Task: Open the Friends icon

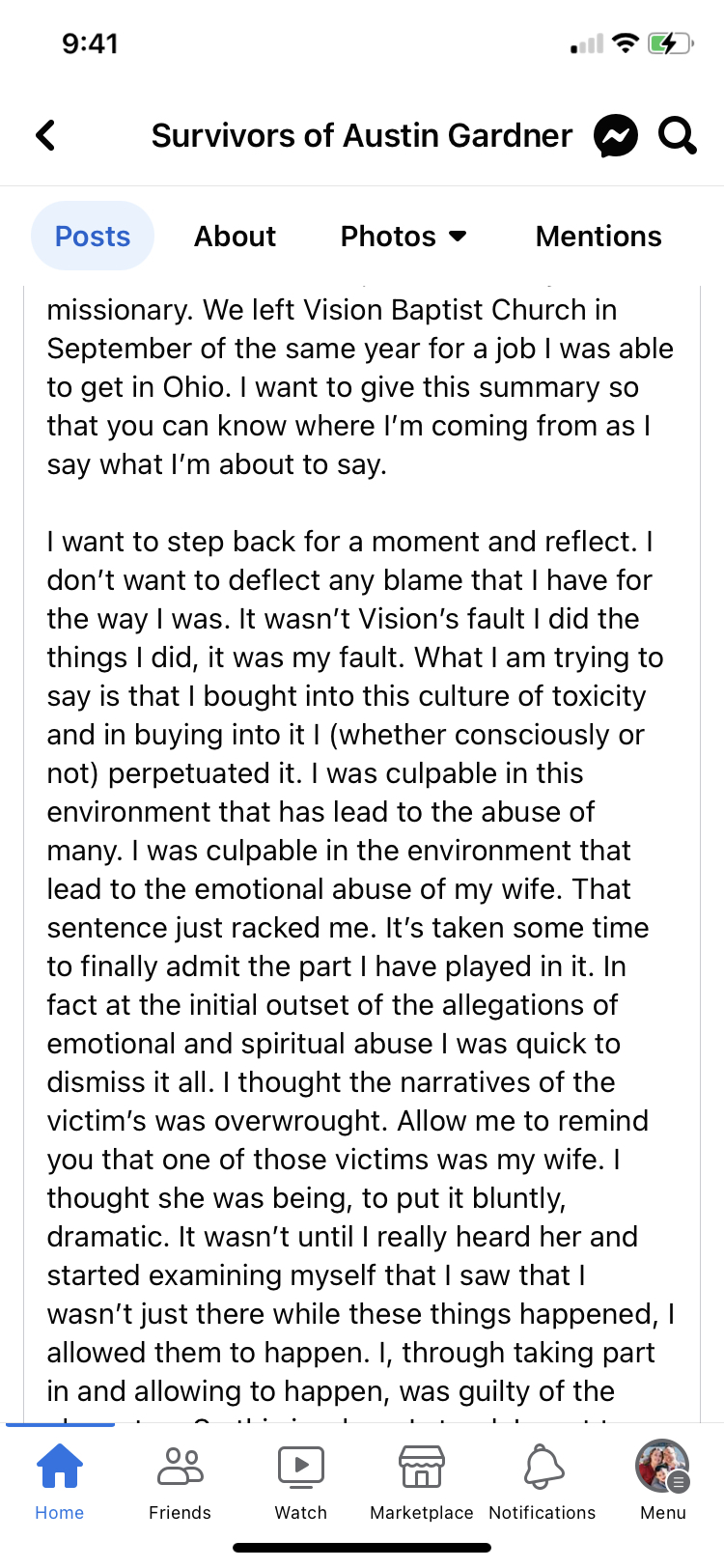Action: [181, 1466]
